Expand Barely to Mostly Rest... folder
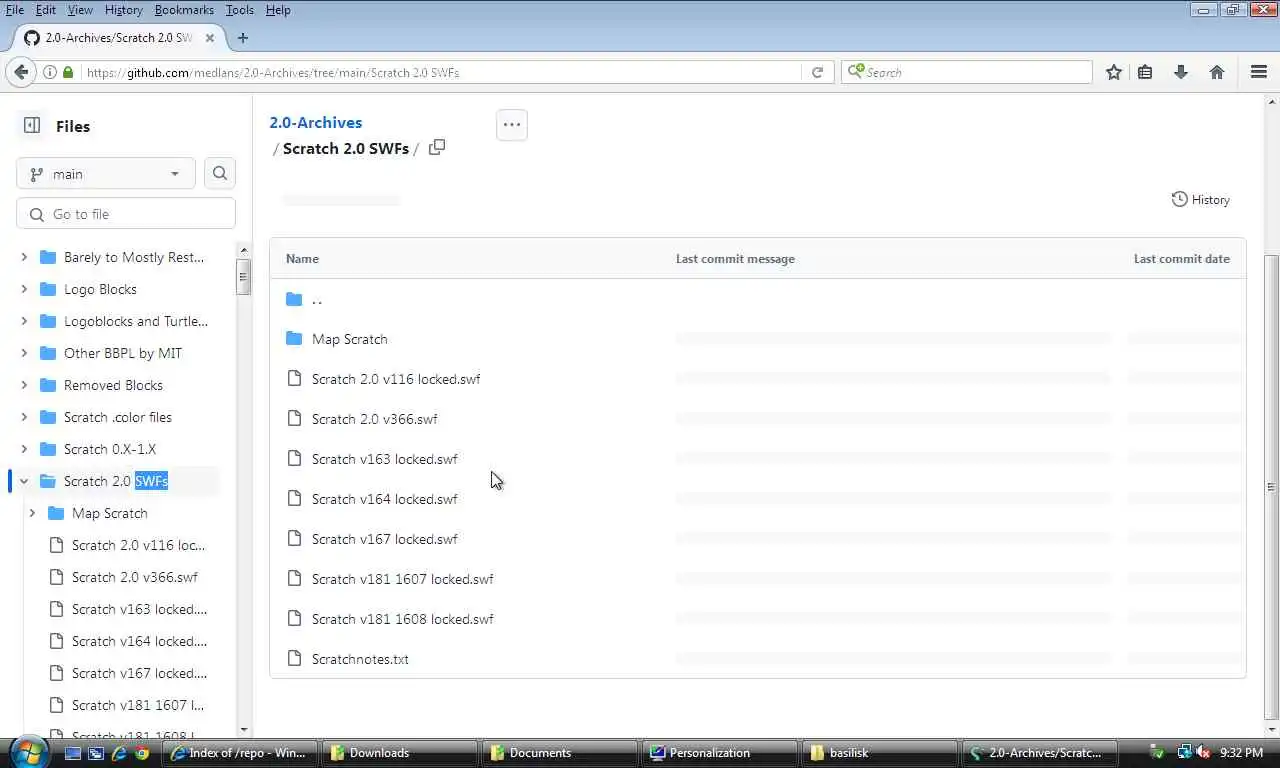 (x=24, y=257)
